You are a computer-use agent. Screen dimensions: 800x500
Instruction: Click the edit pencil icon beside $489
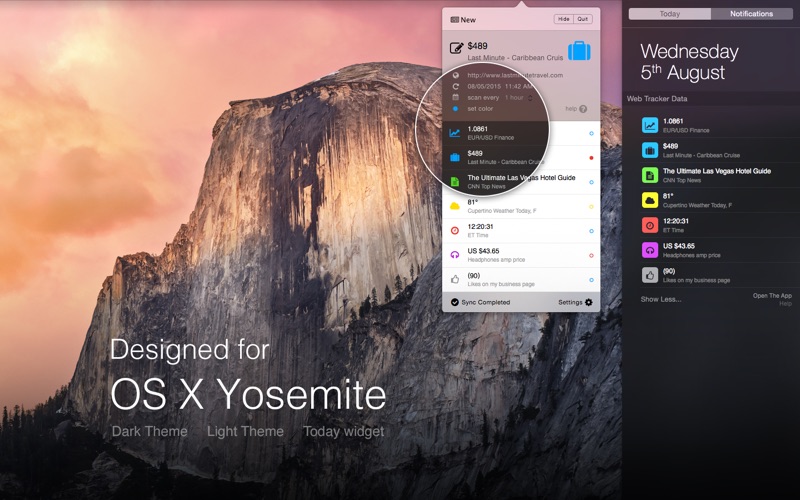tap(456, 48)
